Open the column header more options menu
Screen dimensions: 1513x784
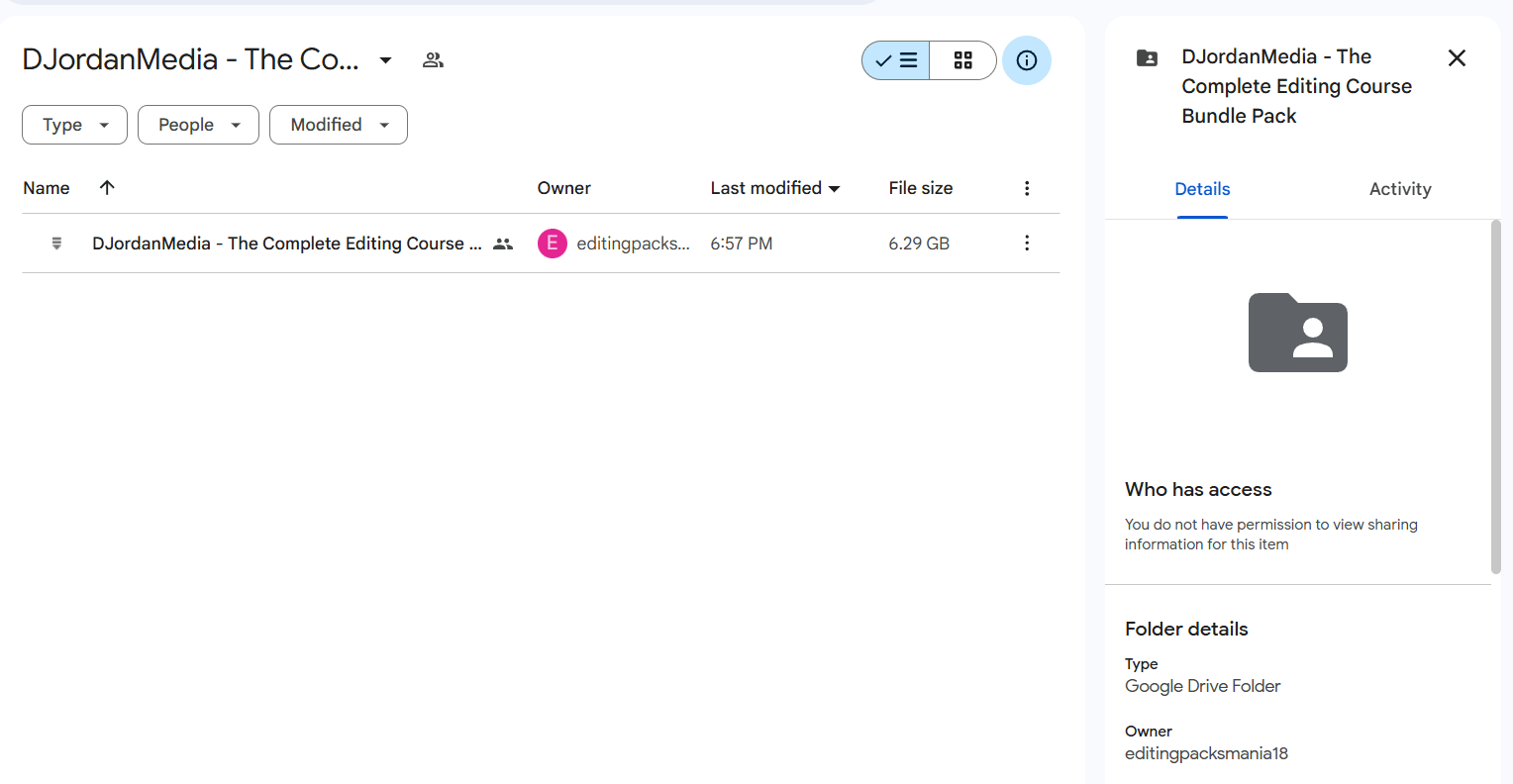pyautogui.click(x=1027, y=188)
